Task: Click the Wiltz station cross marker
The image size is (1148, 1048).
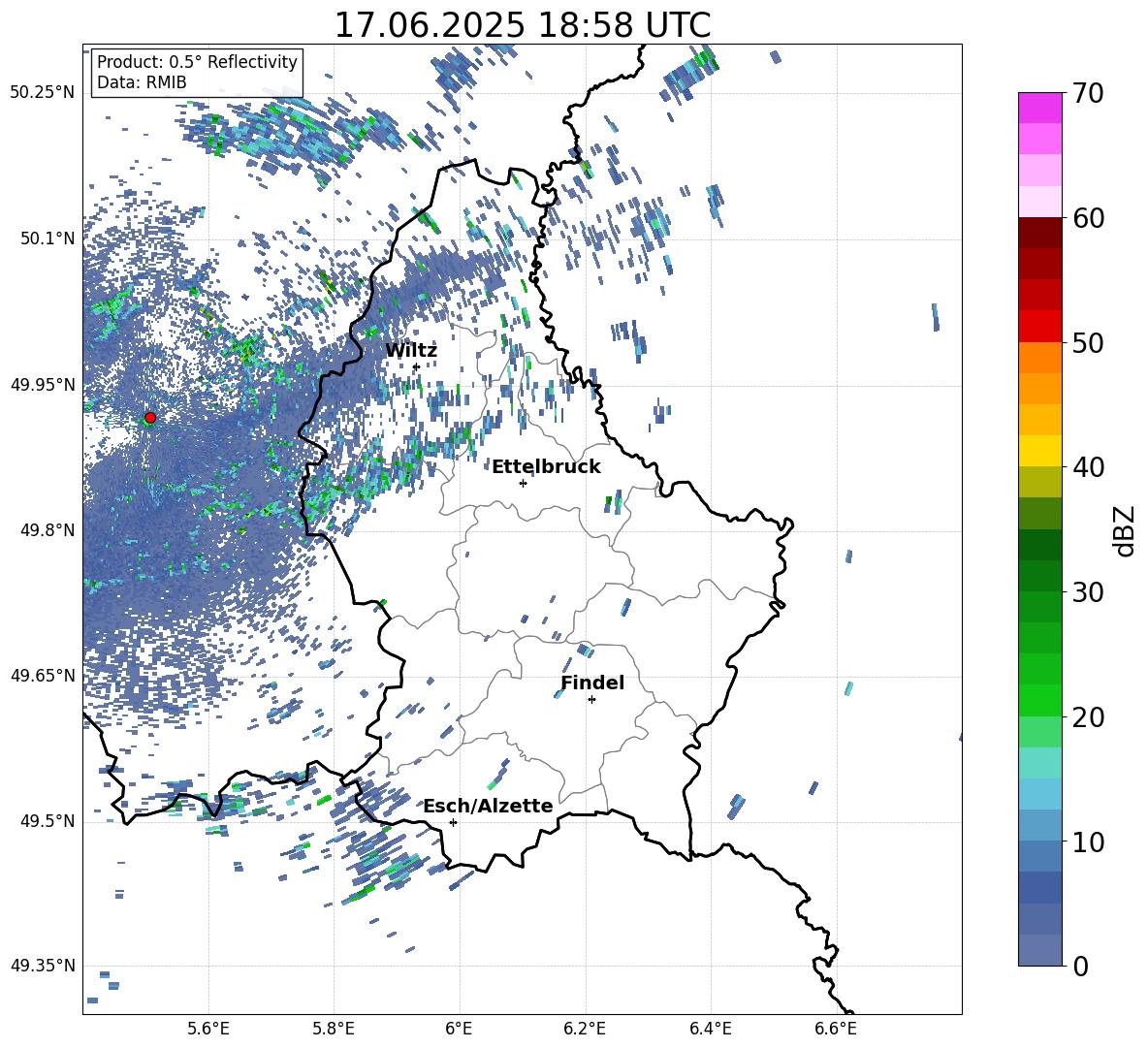Action: click(x=416, y=366)
